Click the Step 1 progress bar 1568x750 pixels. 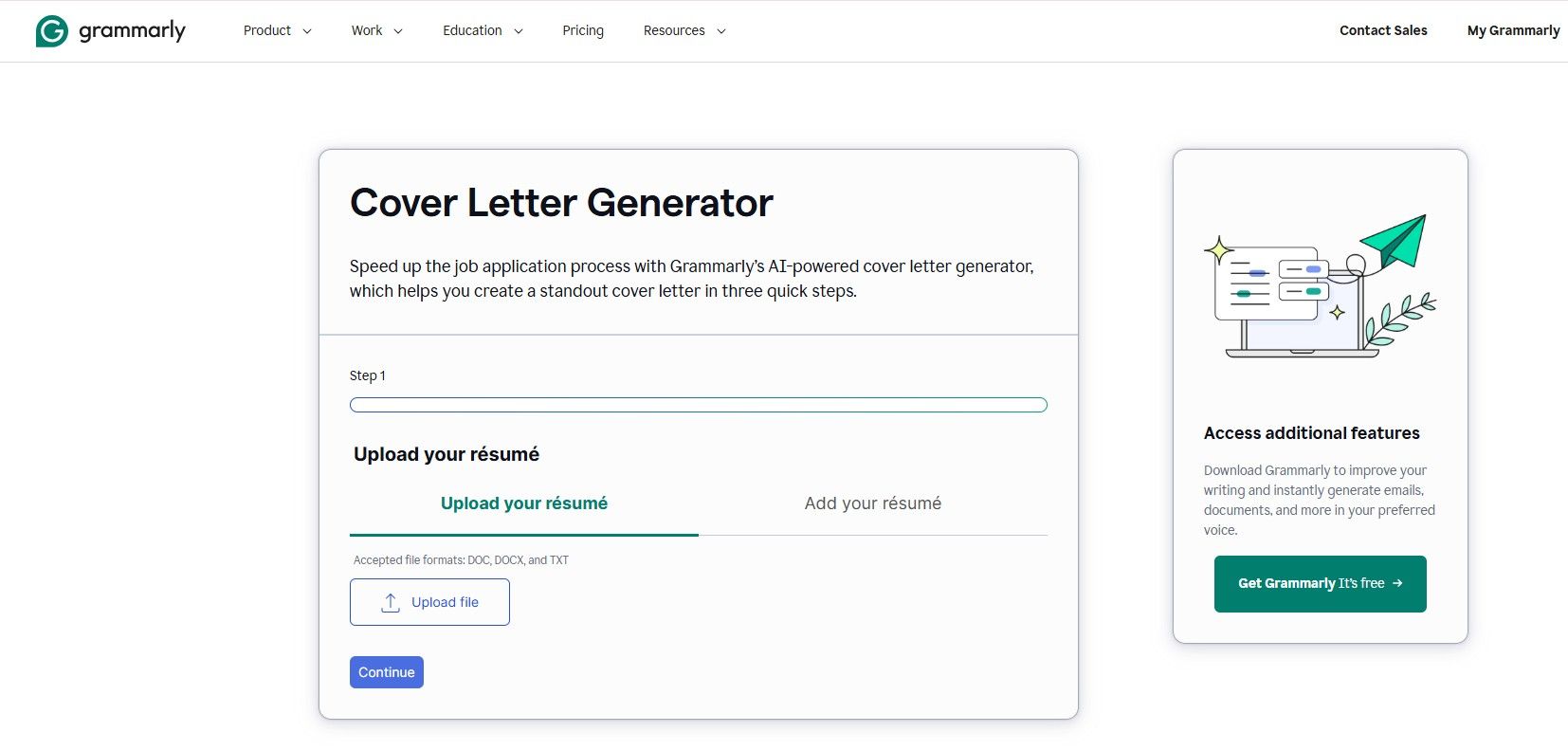pyautogui.click(x=698, y=405)
